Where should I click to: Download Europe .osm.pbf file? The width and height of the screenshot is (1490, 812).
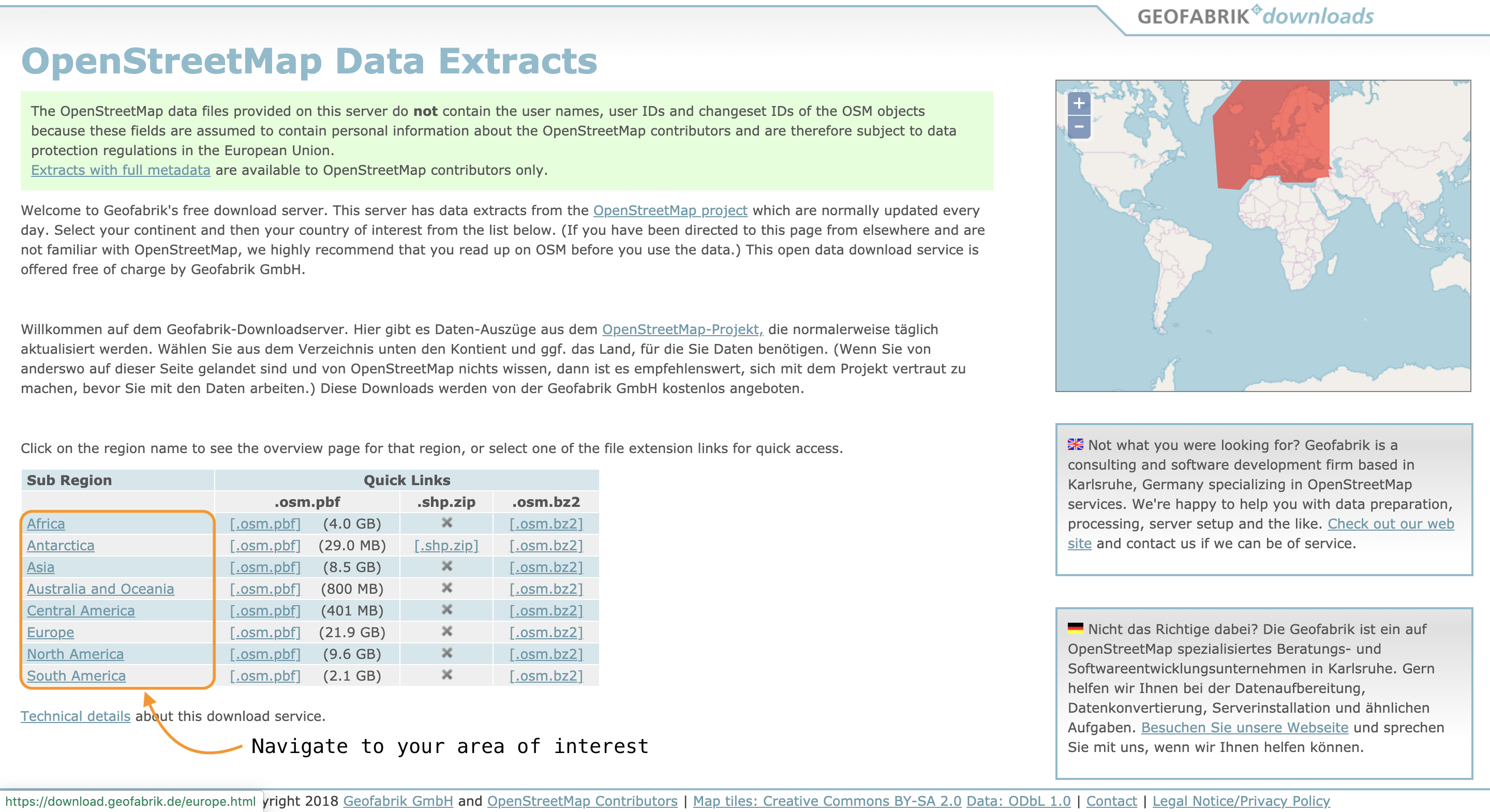pos(265,632)
